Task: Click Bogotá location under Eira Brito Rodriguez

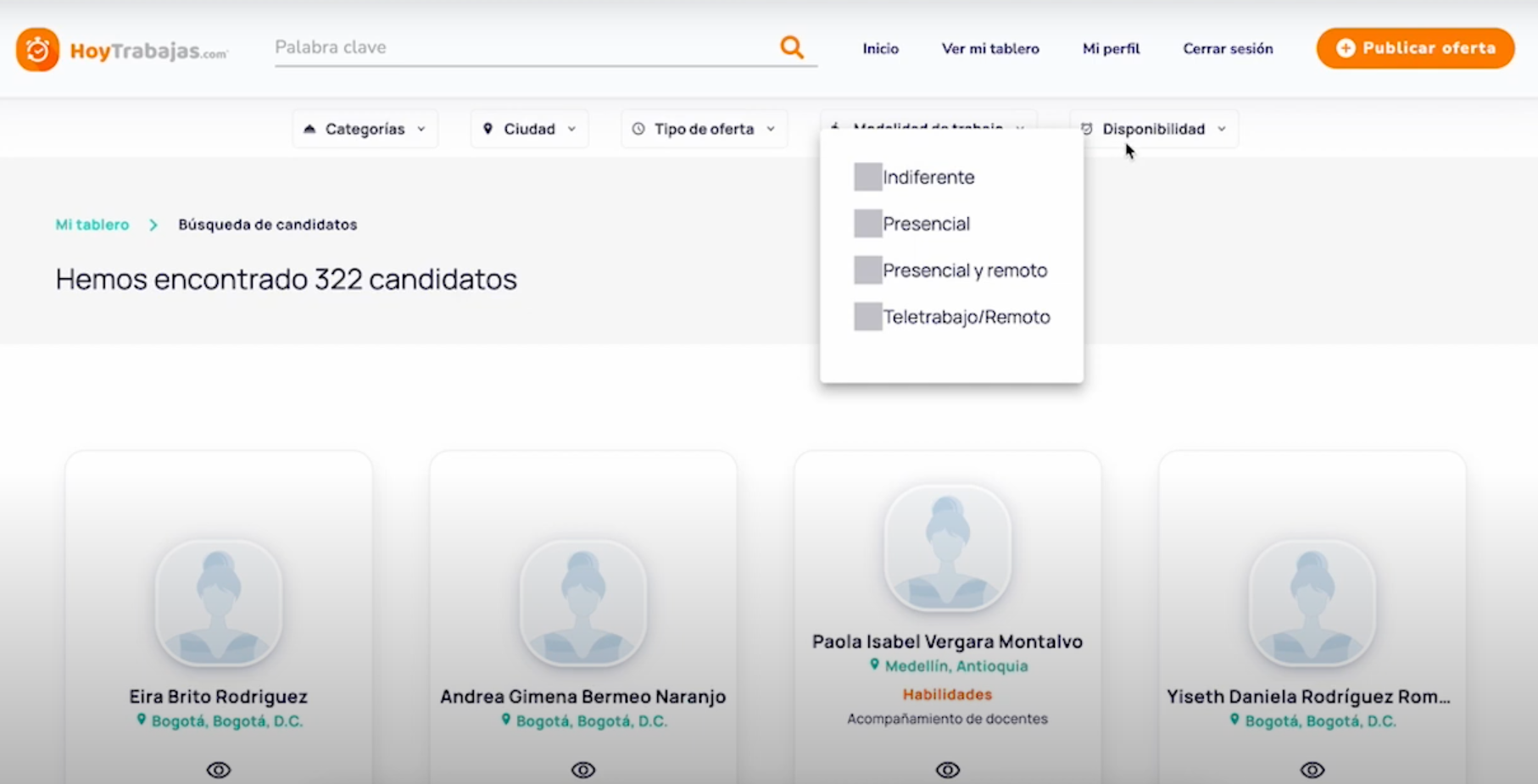Action: coord(227,721)
